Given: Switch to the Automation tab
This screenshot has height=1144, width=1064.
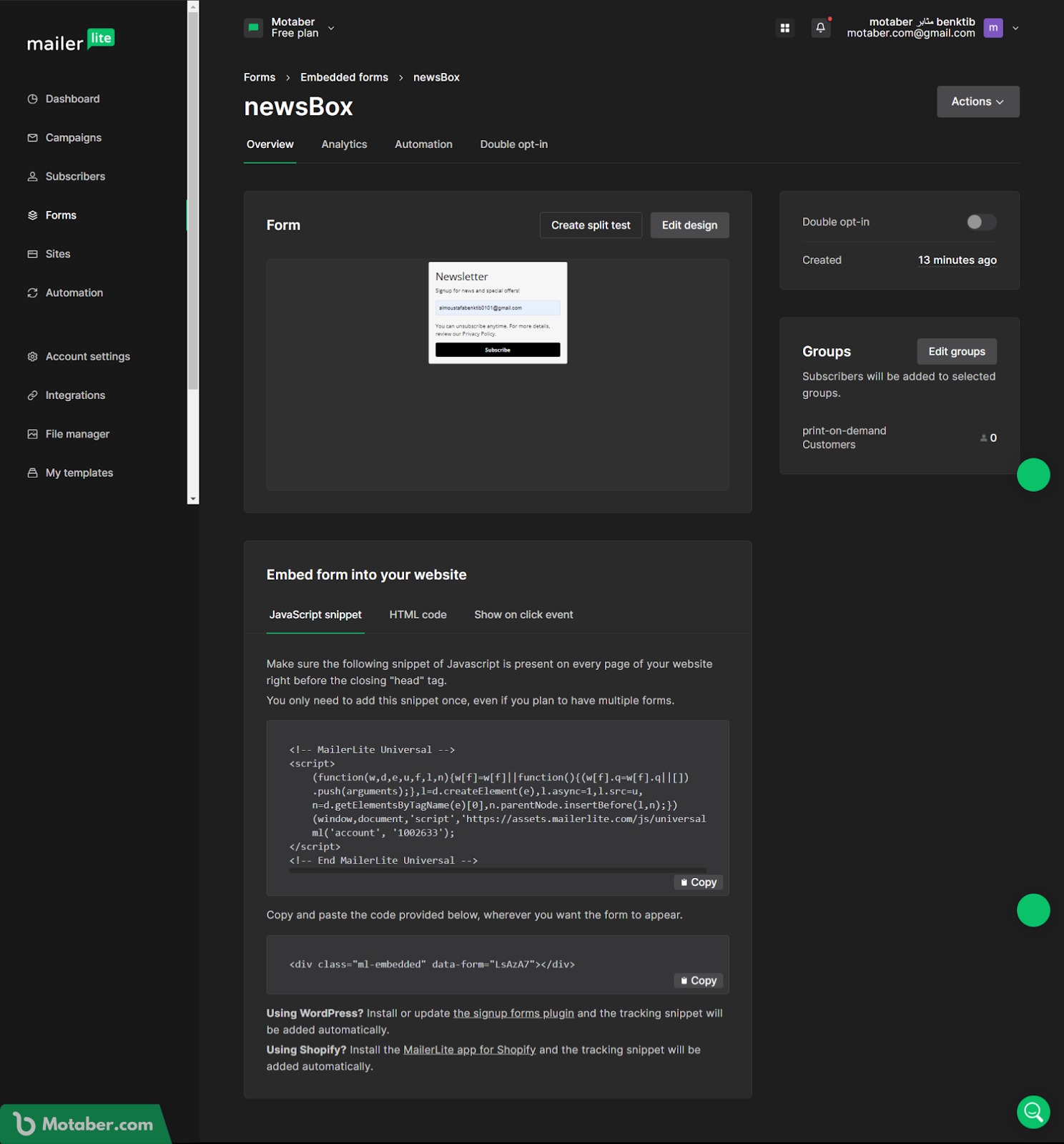Looking at the screenshot, I should pos(423,144).
